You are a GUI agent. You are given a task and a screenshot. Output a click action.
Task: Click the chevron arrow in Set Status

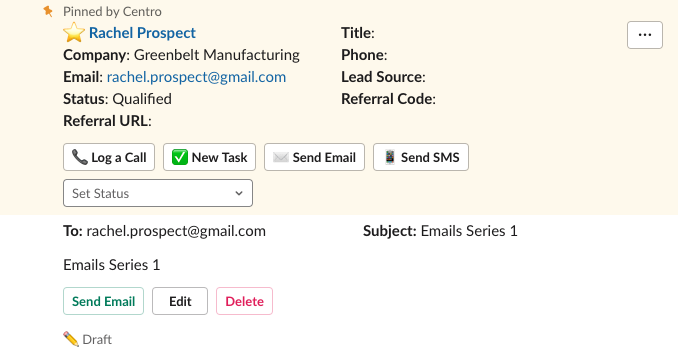[239, 193]
